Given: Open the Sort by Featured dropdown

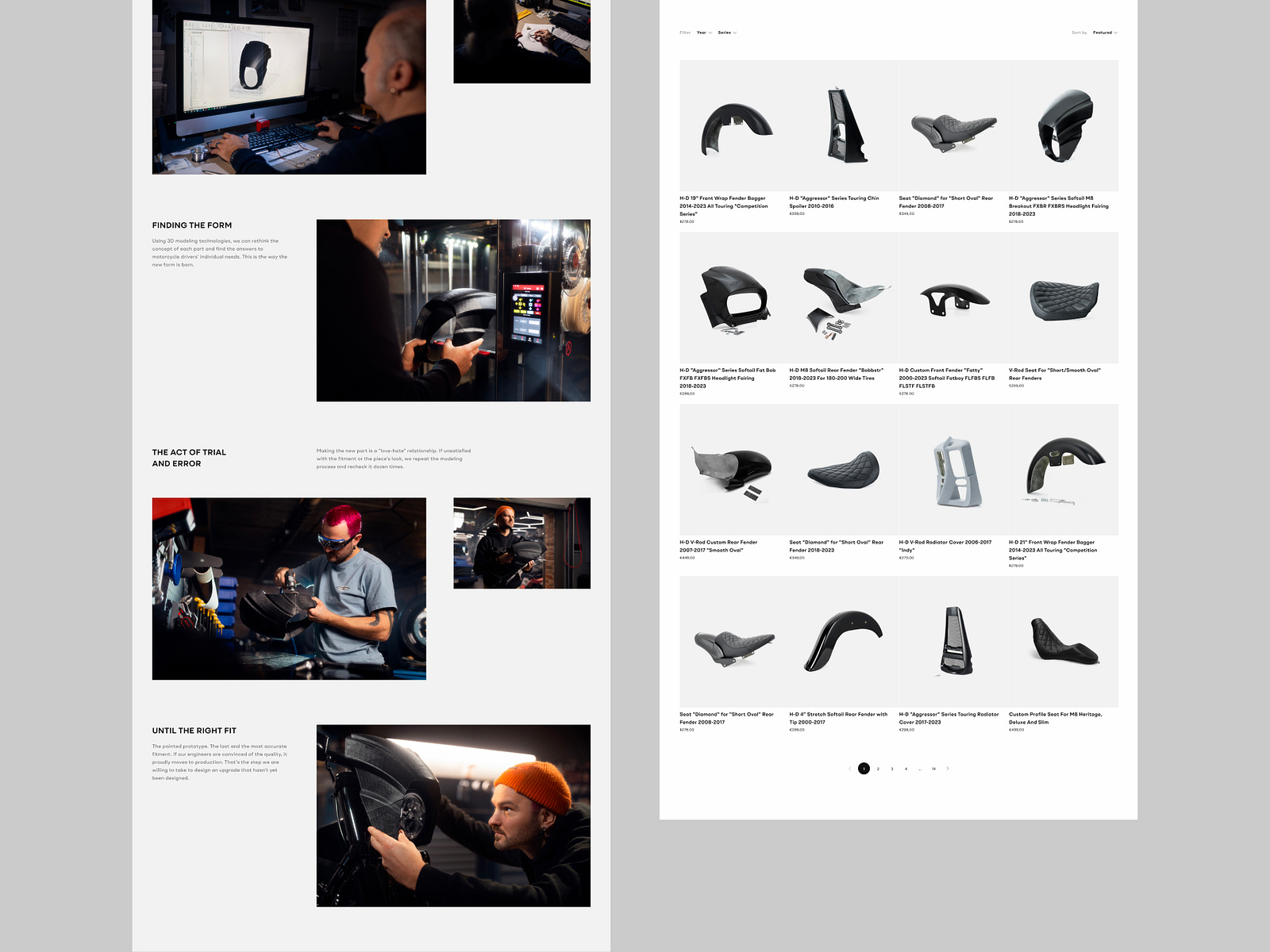Looking at the screenshot, I should point(1102,33).
